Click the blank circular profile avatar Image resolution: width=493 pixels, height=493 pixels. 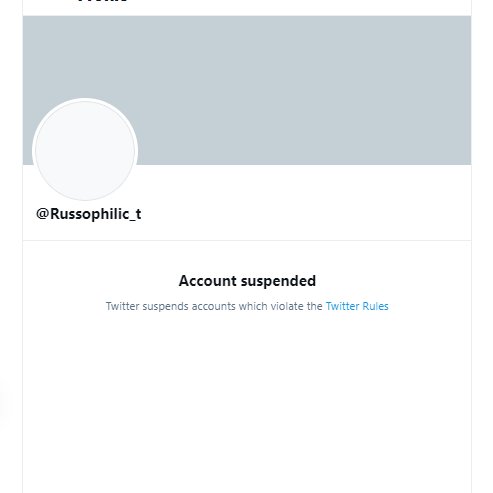tap(85, 151)
